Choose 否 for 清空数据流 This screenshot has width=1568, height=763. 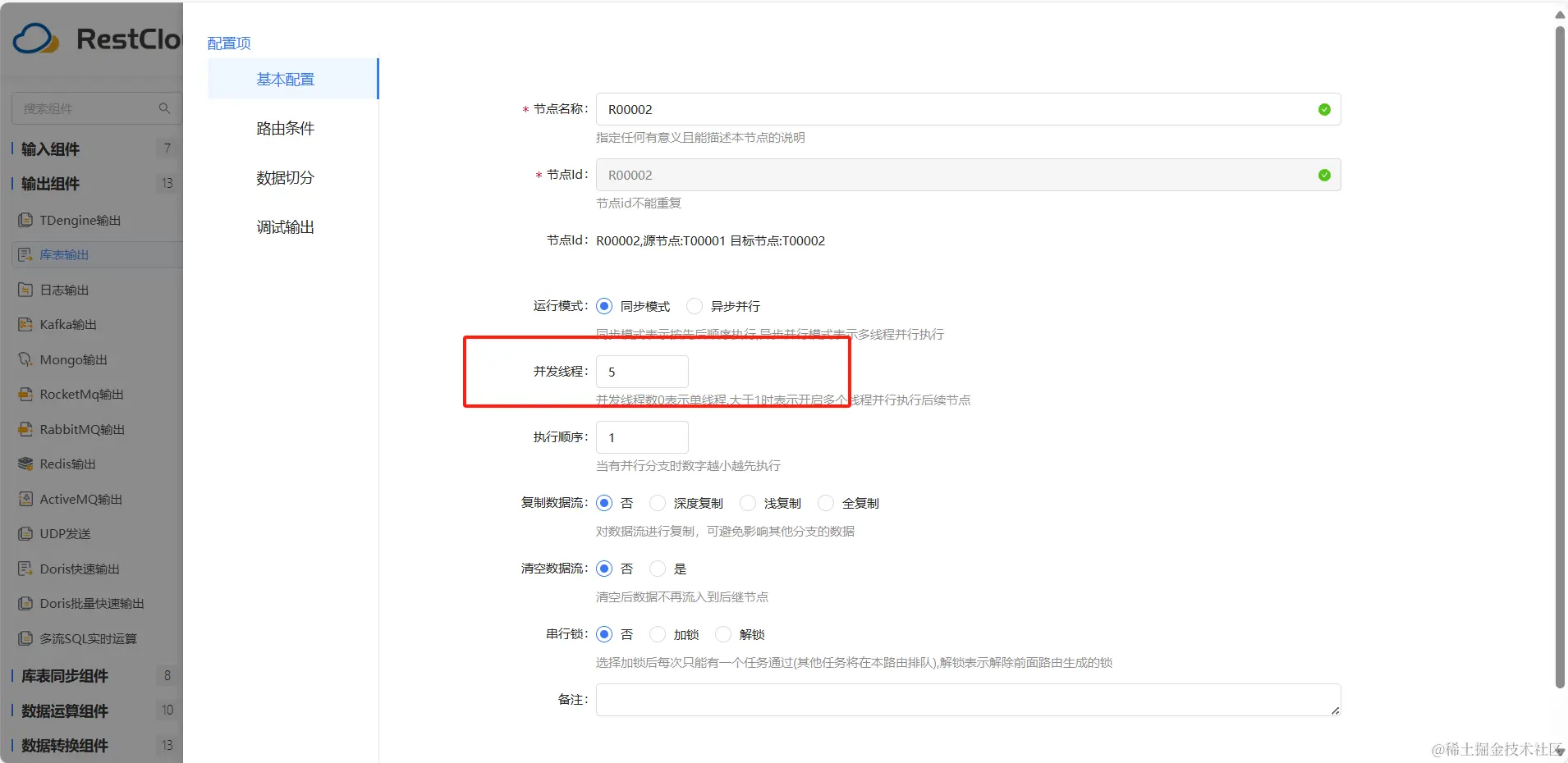click(x=604, y=569)
